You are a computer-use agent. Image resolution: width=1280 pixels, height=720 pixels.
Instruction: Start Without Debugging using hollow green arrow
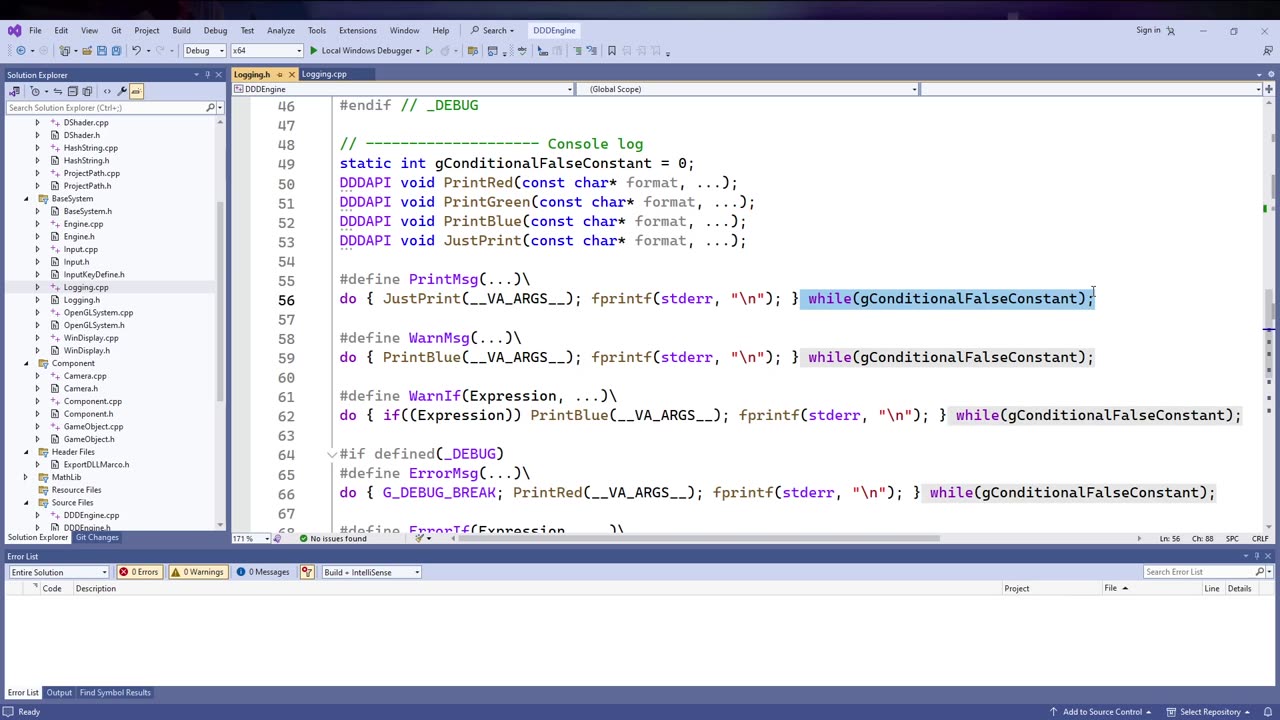[x=428, y=50]
